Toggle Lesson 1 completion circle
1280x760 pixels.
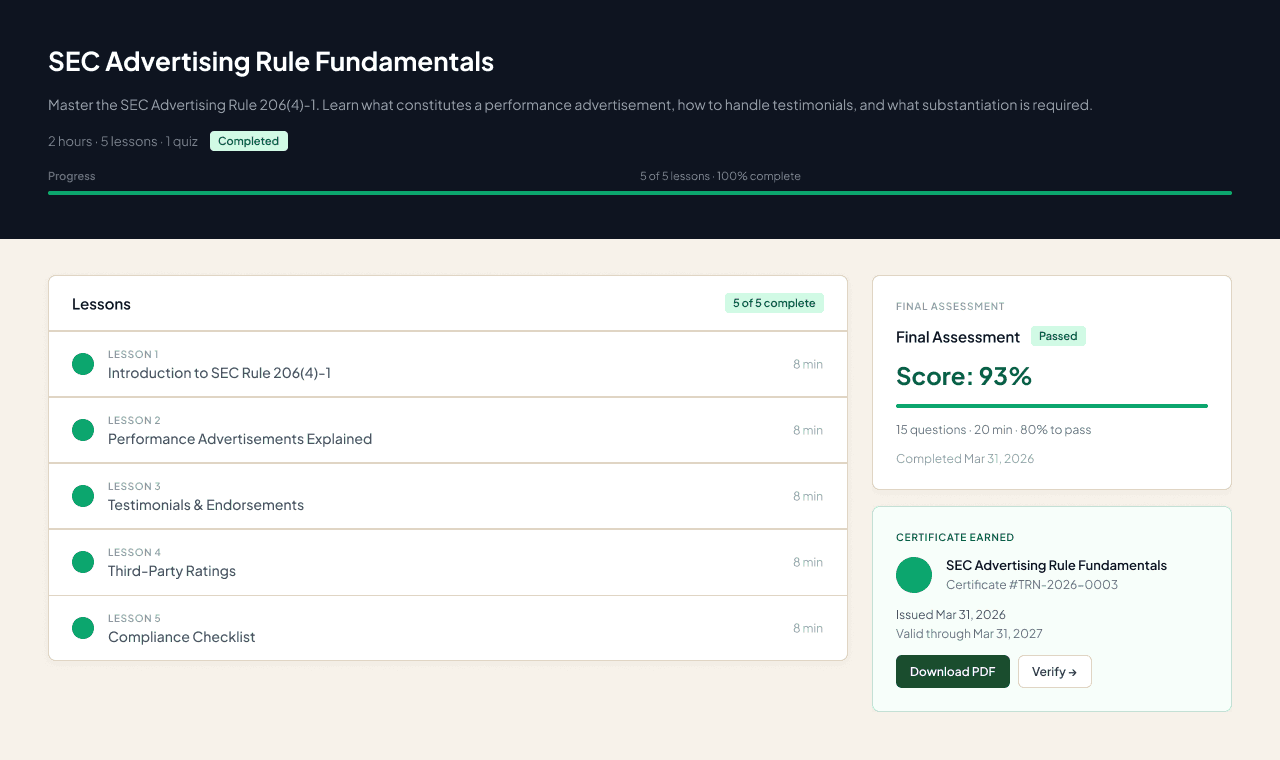(x=83, y=364)
